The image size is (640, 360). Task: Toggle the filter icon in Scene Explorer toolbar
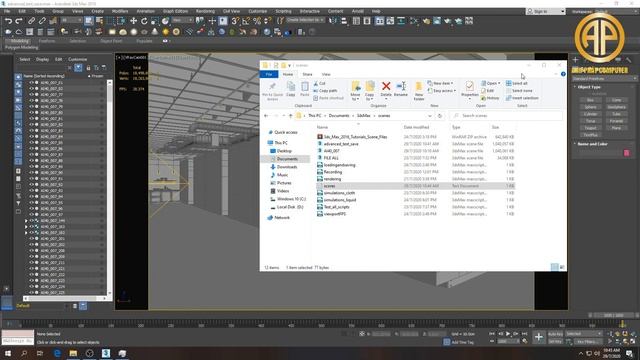pos(78,68)
